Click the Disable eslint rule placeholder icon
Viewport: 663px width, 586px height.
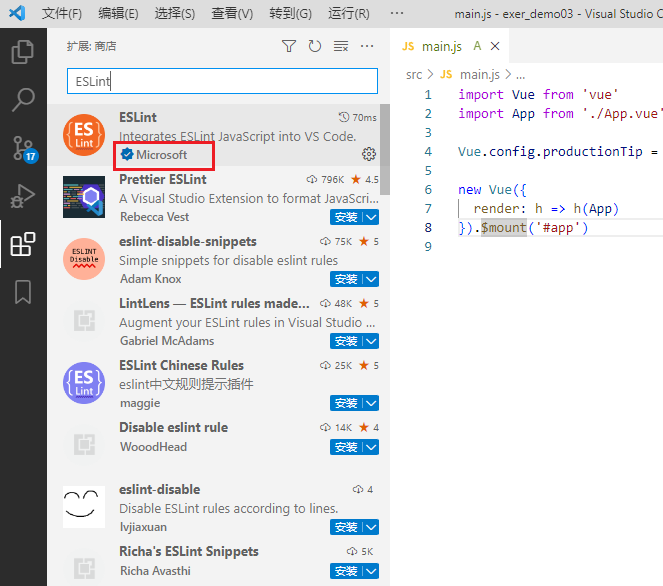(x=84, y=444)
